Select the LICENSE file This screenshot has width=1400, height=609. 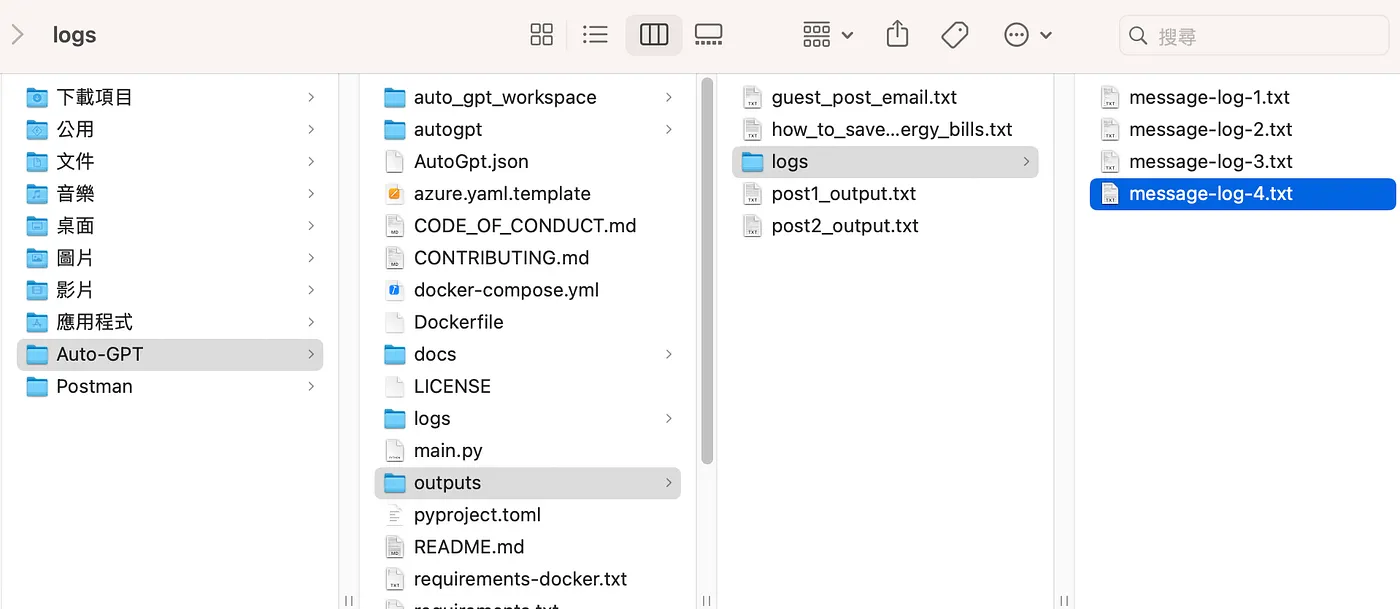528,386
